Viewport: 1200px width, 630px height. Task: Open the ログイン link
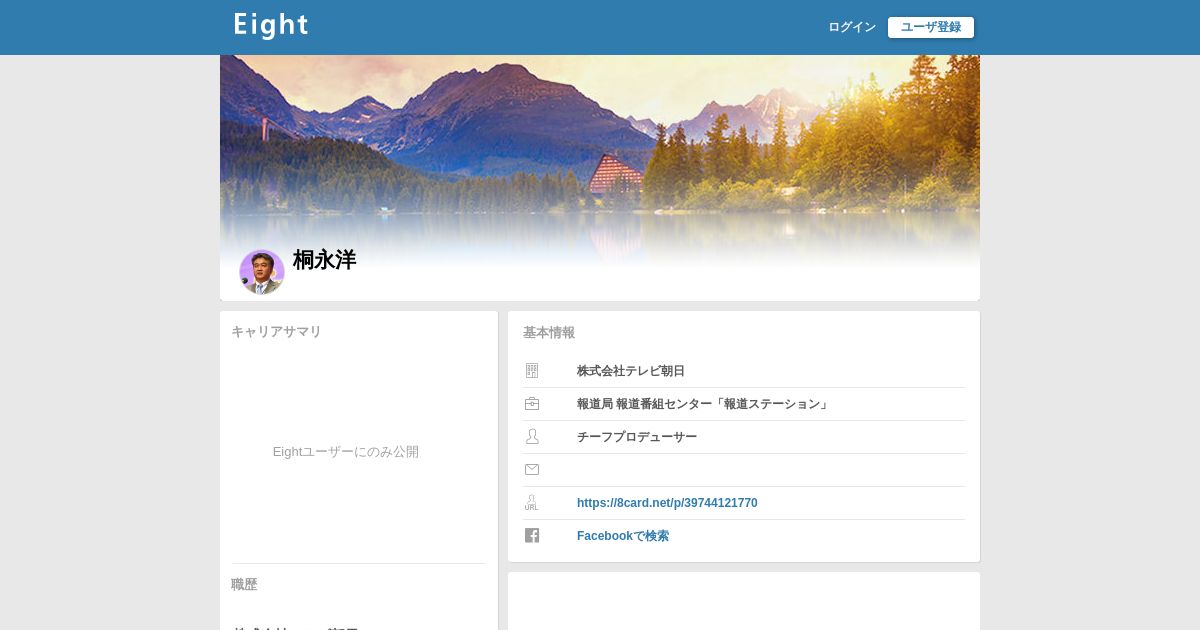click(852, 27)
